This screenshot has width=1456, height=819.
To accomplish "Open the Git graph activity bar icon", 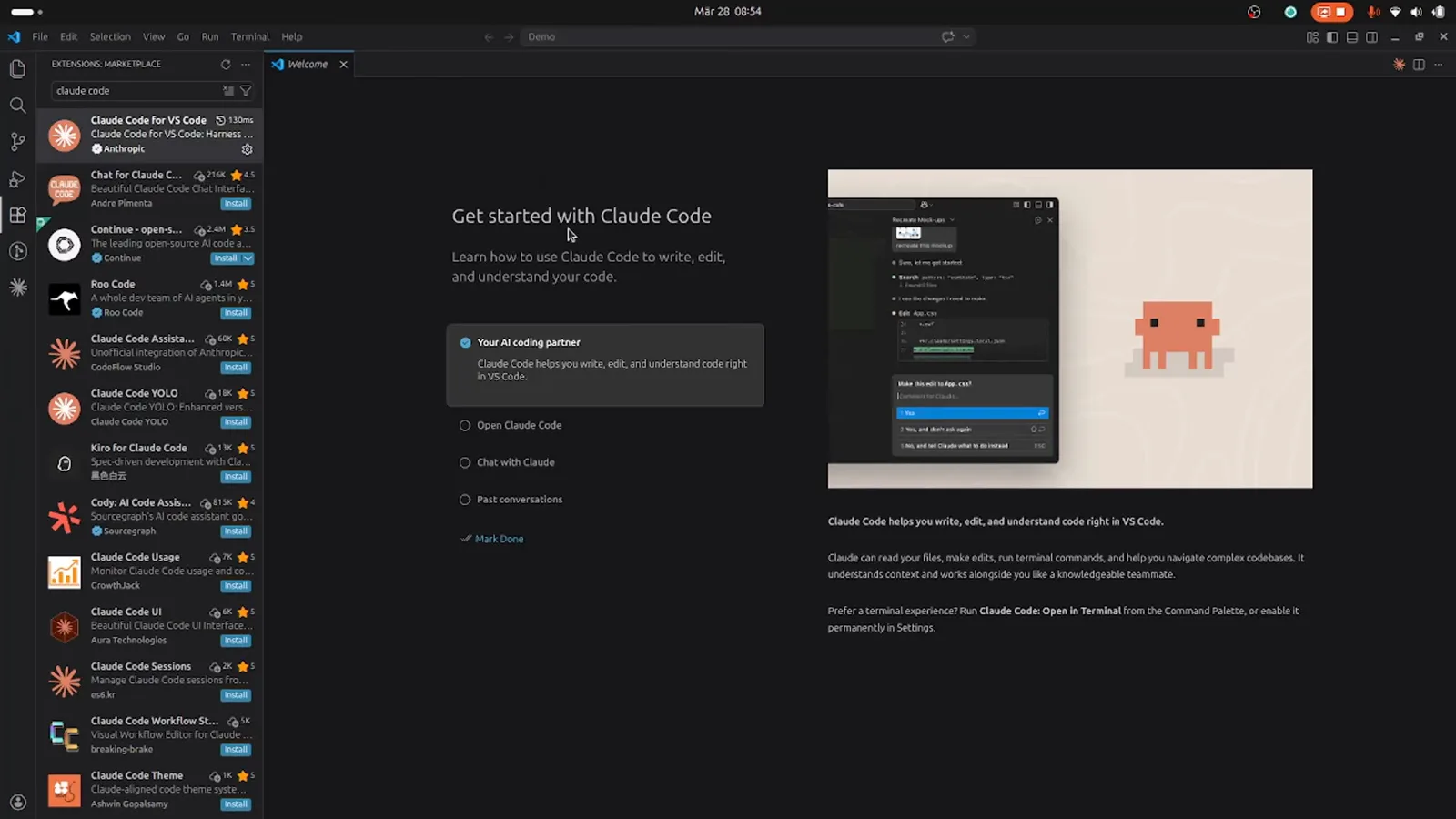I will tap(17, 251).
